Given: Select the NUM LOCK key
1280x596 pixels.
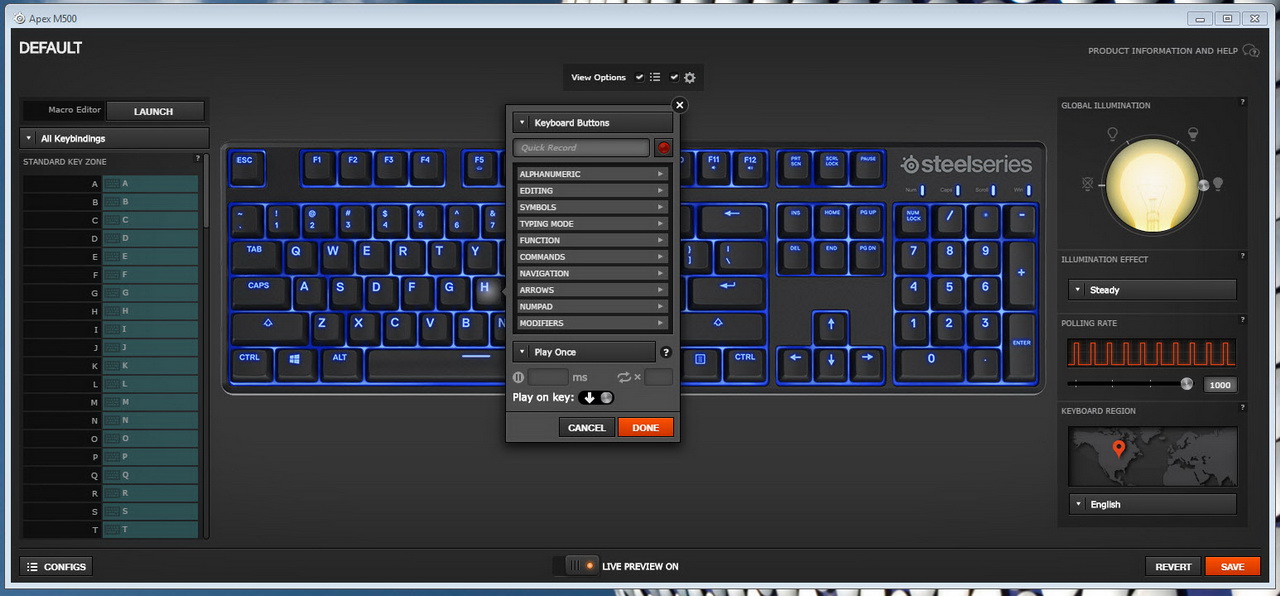Looking at the screenshot, I should tap(913, 221).
